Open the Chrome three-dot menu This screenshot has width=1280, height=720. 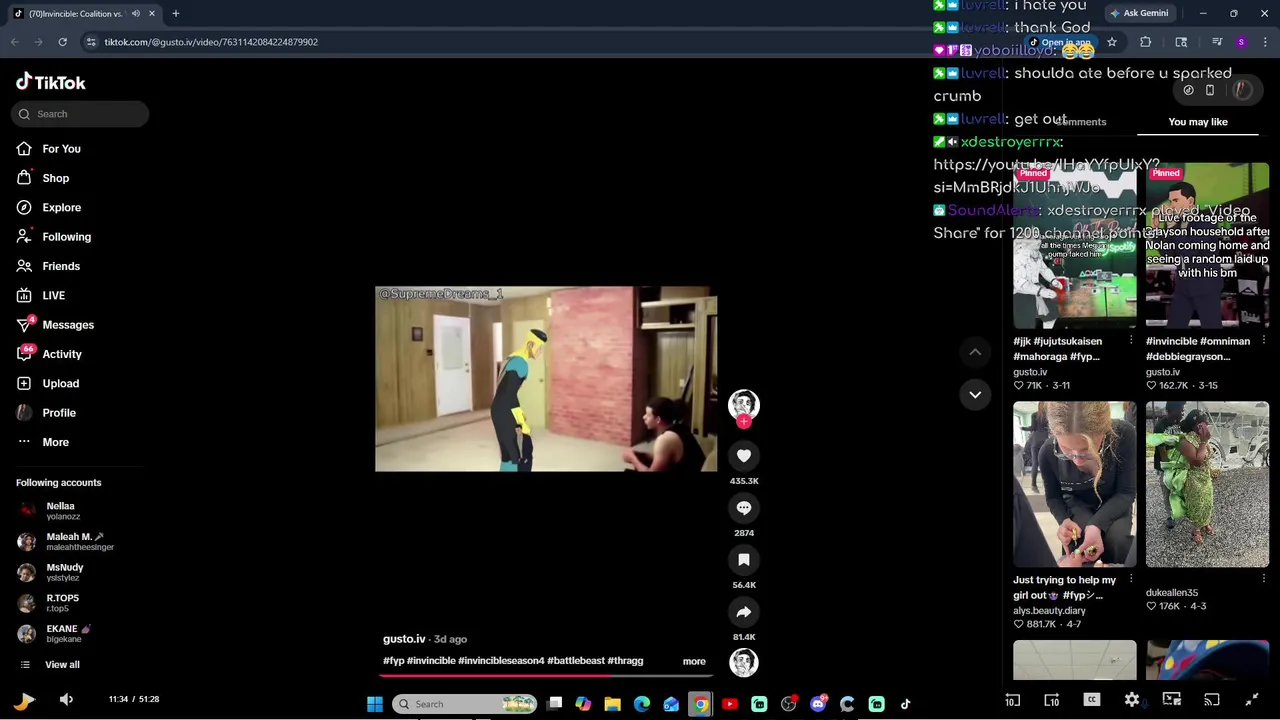[x=1266, y=42]
